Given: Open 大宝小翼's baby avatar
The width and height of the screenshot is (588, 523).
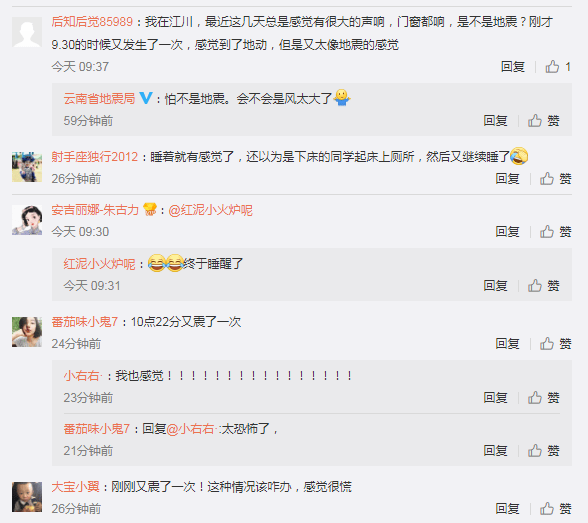Looking at the screenshot, I should pyautogui.click(x=27, y=497).
